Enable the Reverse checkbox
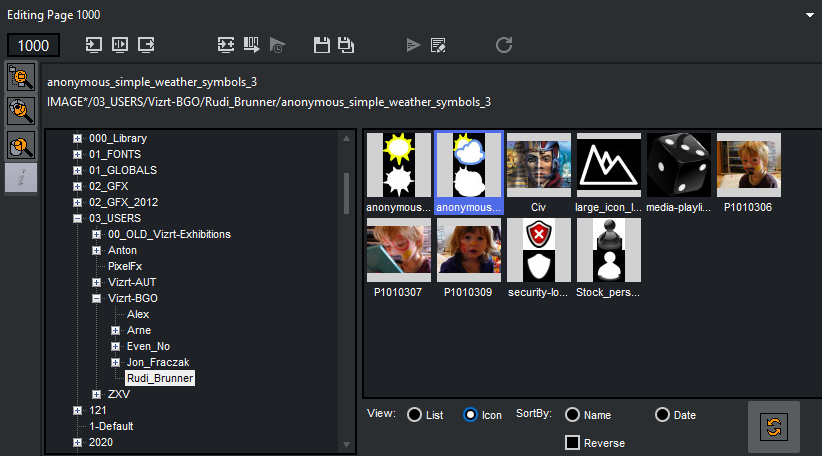The image size is (822, 456). 573,443
